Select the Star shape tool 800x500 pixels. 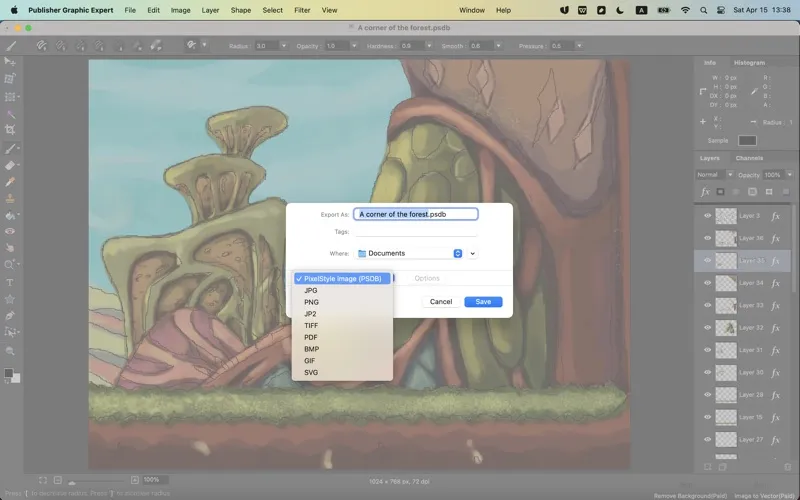[x=10, y=299]
